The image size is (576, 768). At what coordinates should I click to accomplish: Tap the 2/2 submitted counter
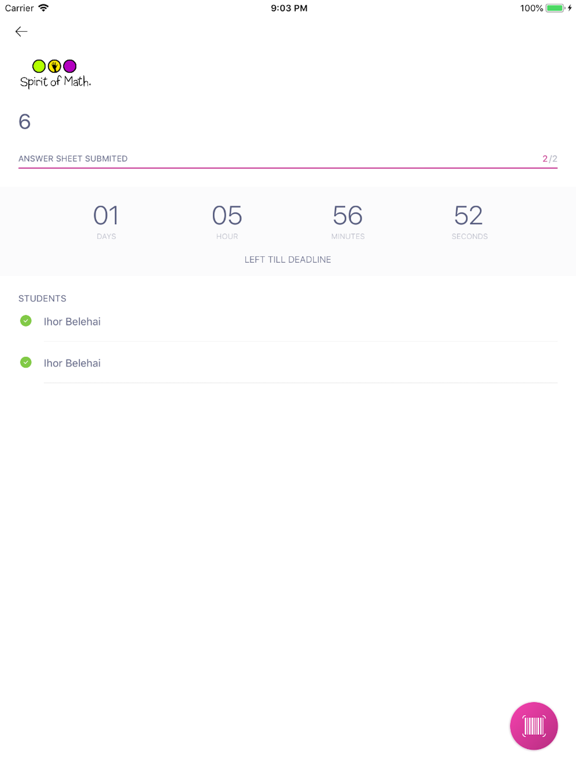550,159
